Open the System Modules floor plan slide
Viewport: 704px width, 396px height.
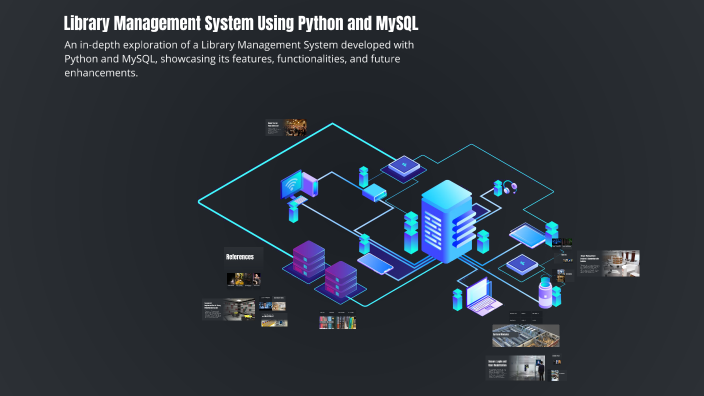click(x=526, y=335)
